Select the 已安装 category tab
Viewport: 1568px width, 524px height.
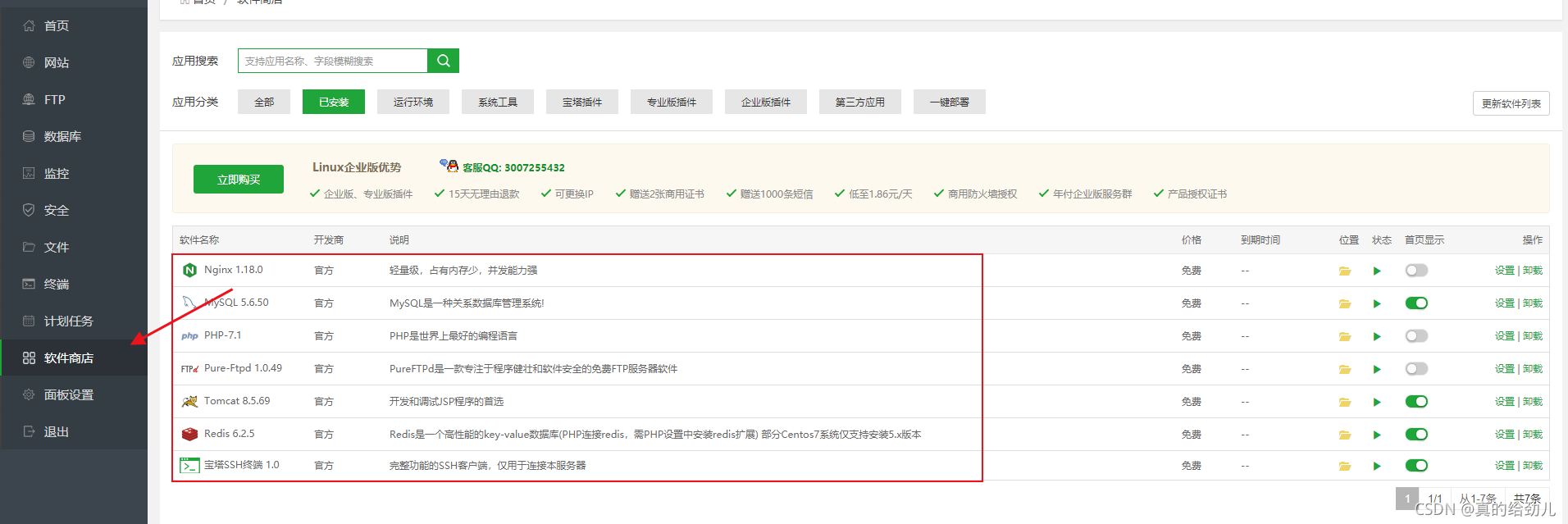pos(334,102)
